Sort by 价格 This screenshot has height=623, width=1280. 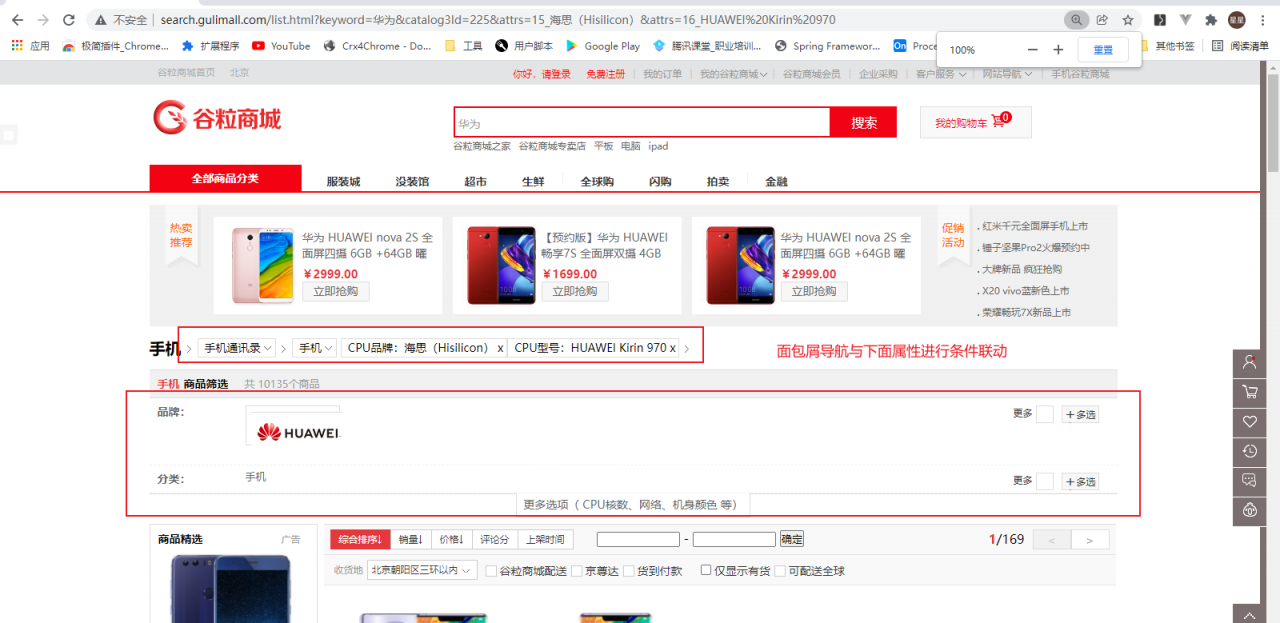click(x=451, y=540)
